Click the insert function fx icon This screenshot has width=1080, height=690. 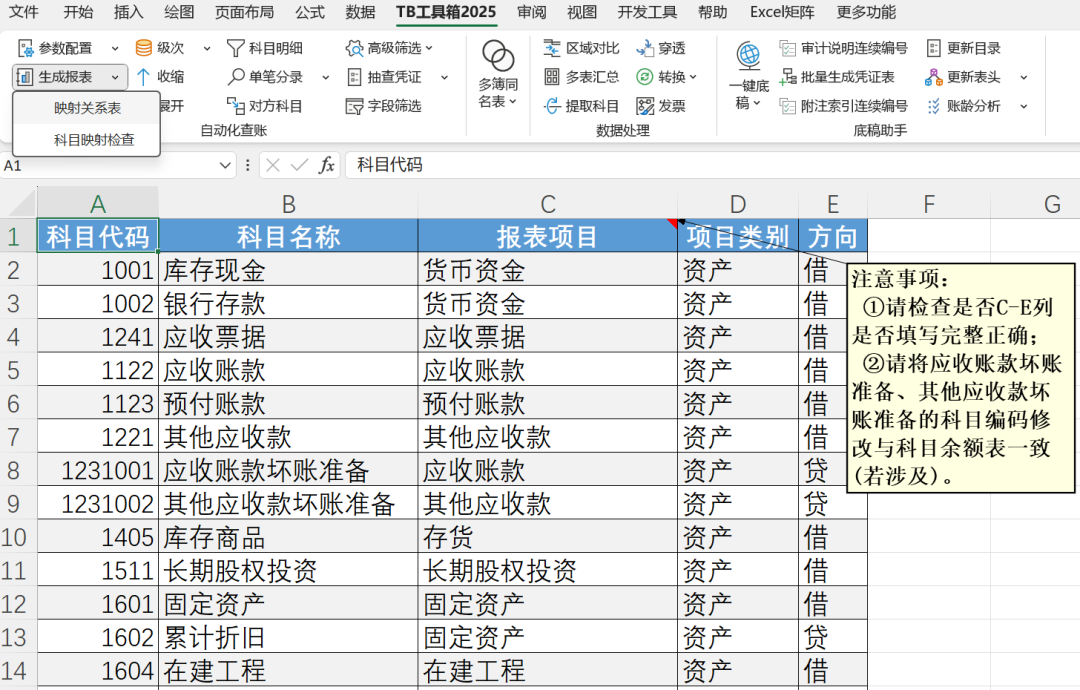326,165
